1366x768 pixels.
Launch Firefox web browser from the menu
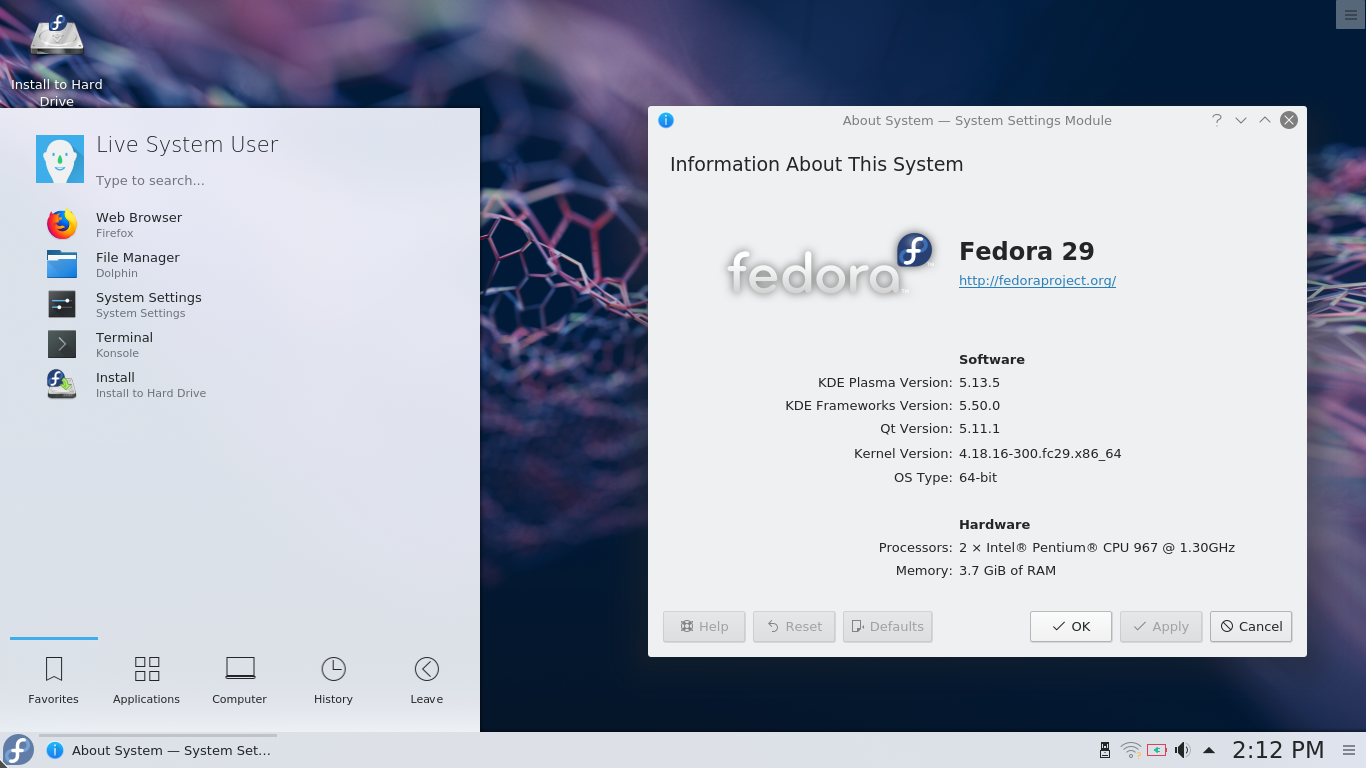[x=61, y=224]
